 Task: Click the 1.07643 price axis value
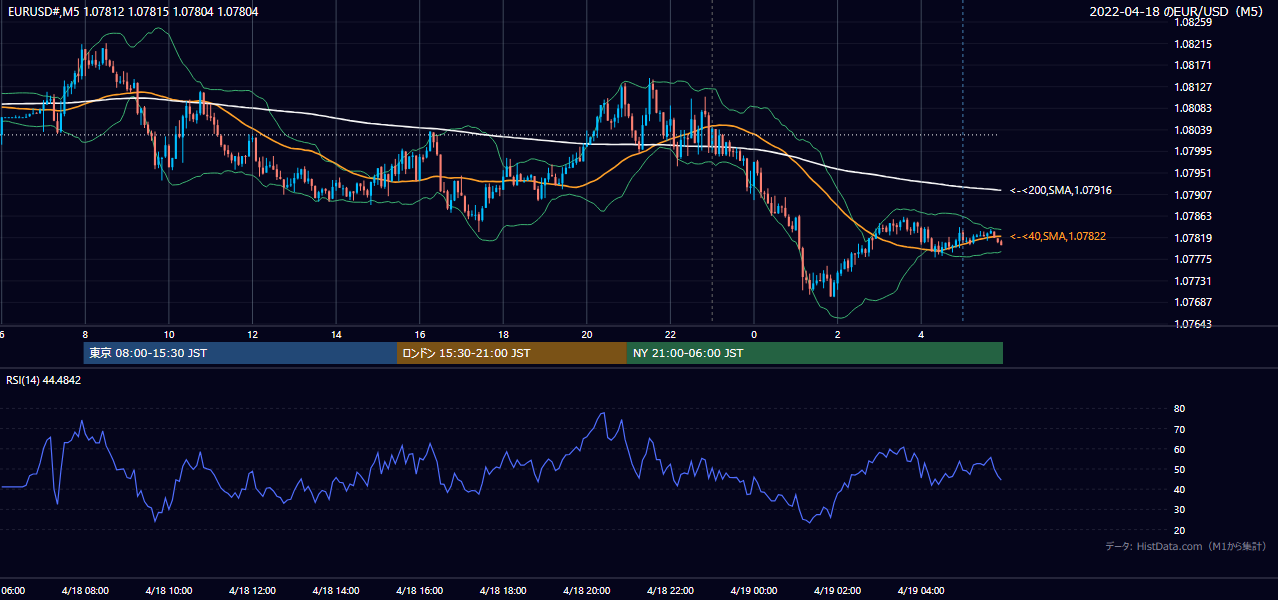coord(1192,324)
